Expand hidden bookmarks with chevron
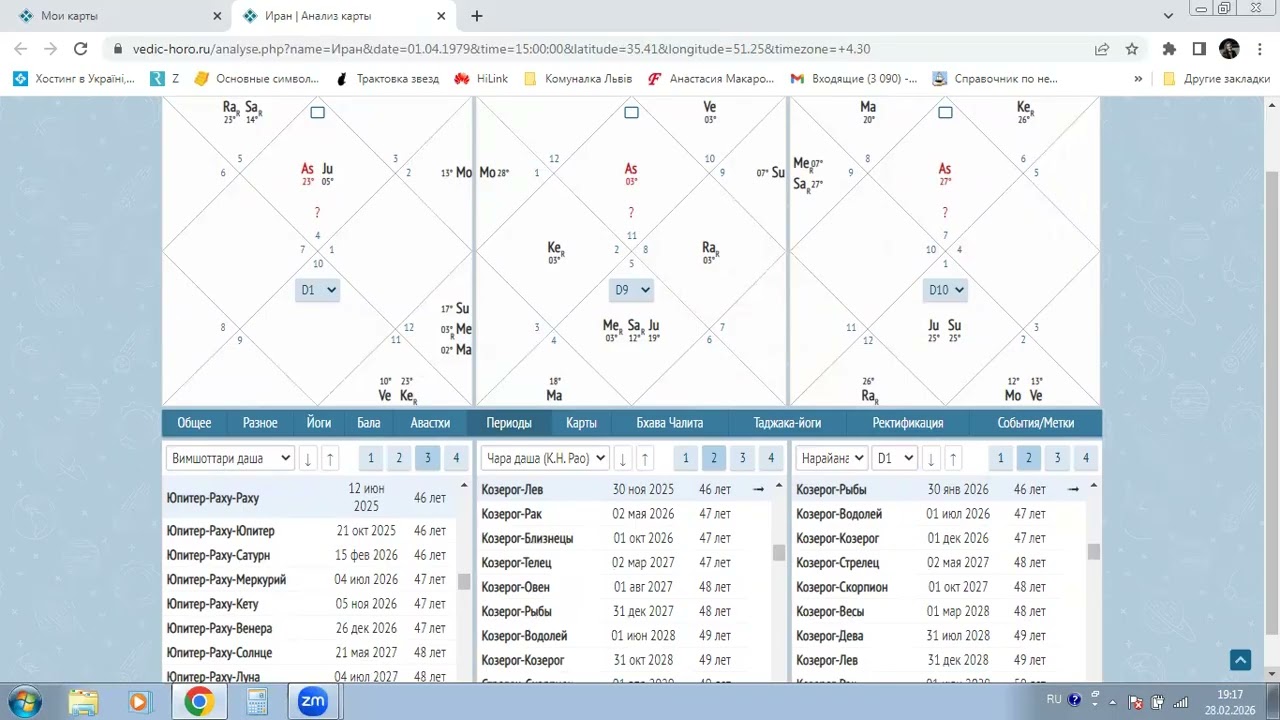 coord(1138,78)
